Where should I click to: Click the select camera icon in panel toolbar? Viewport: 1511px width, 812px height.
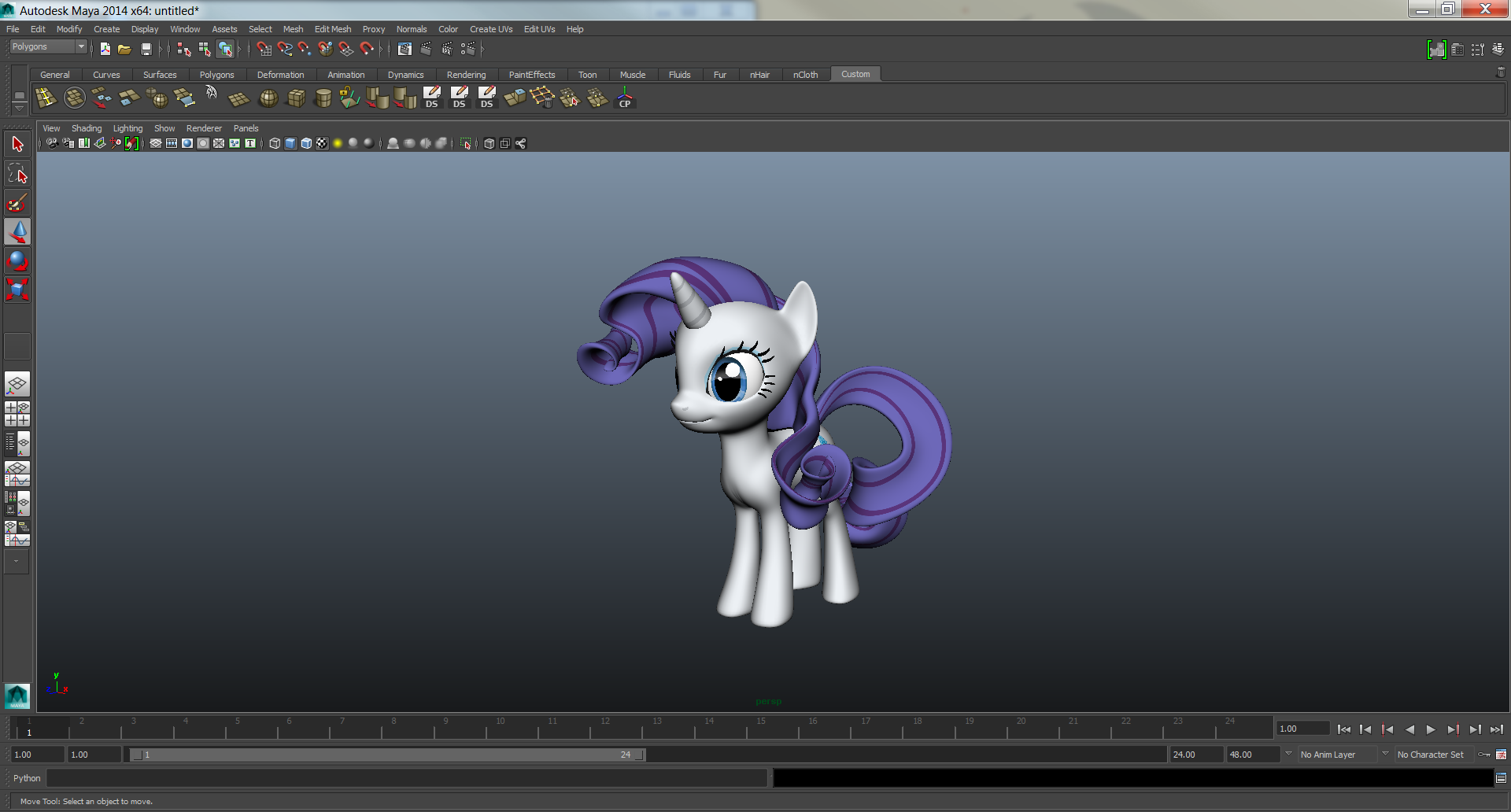(x=52, y=143)
